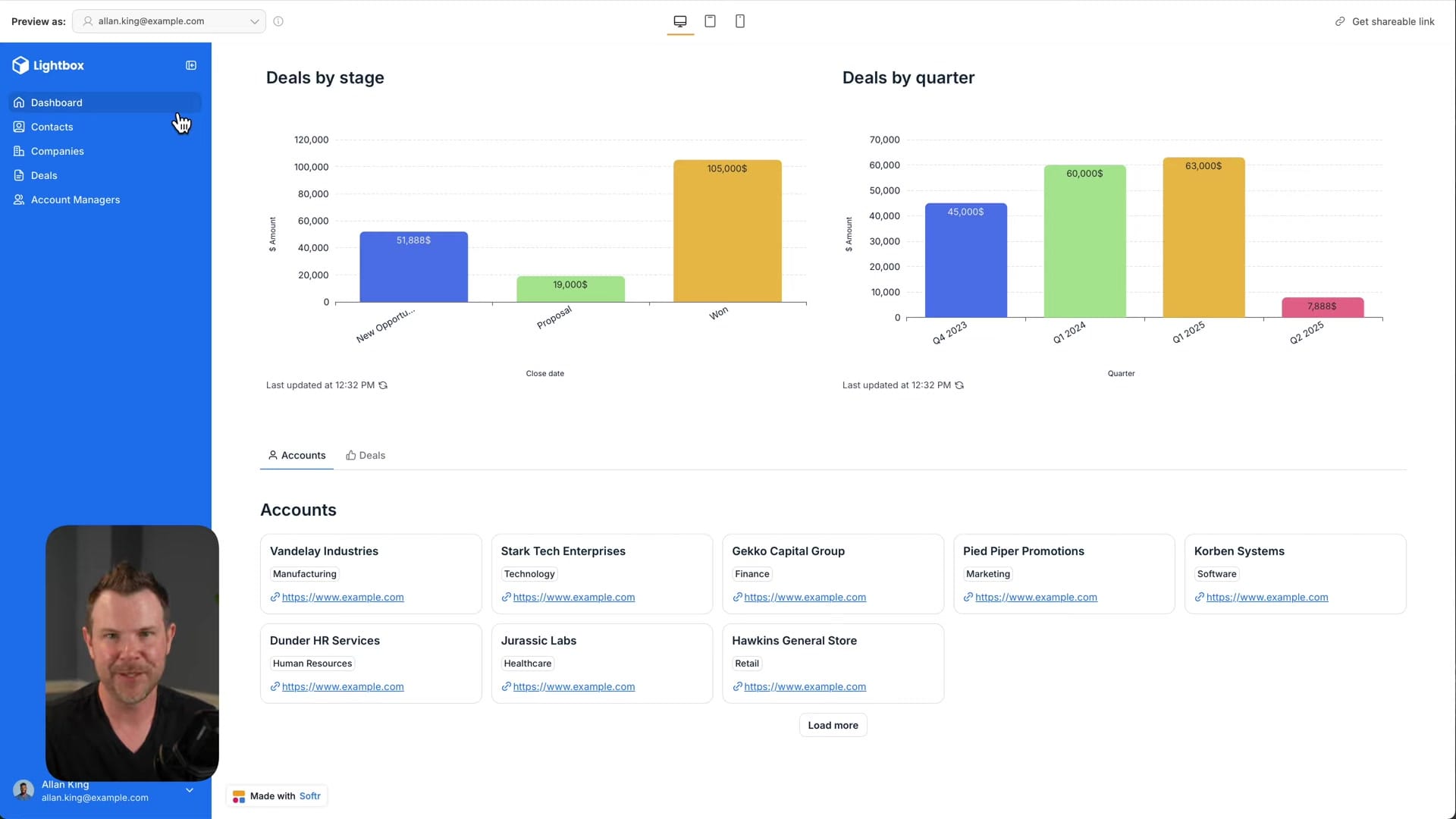Open Pied Piper Promotions website link
Image resolution: width=1456 pixels, height=819 pixels.
(x=1036, y=597)
